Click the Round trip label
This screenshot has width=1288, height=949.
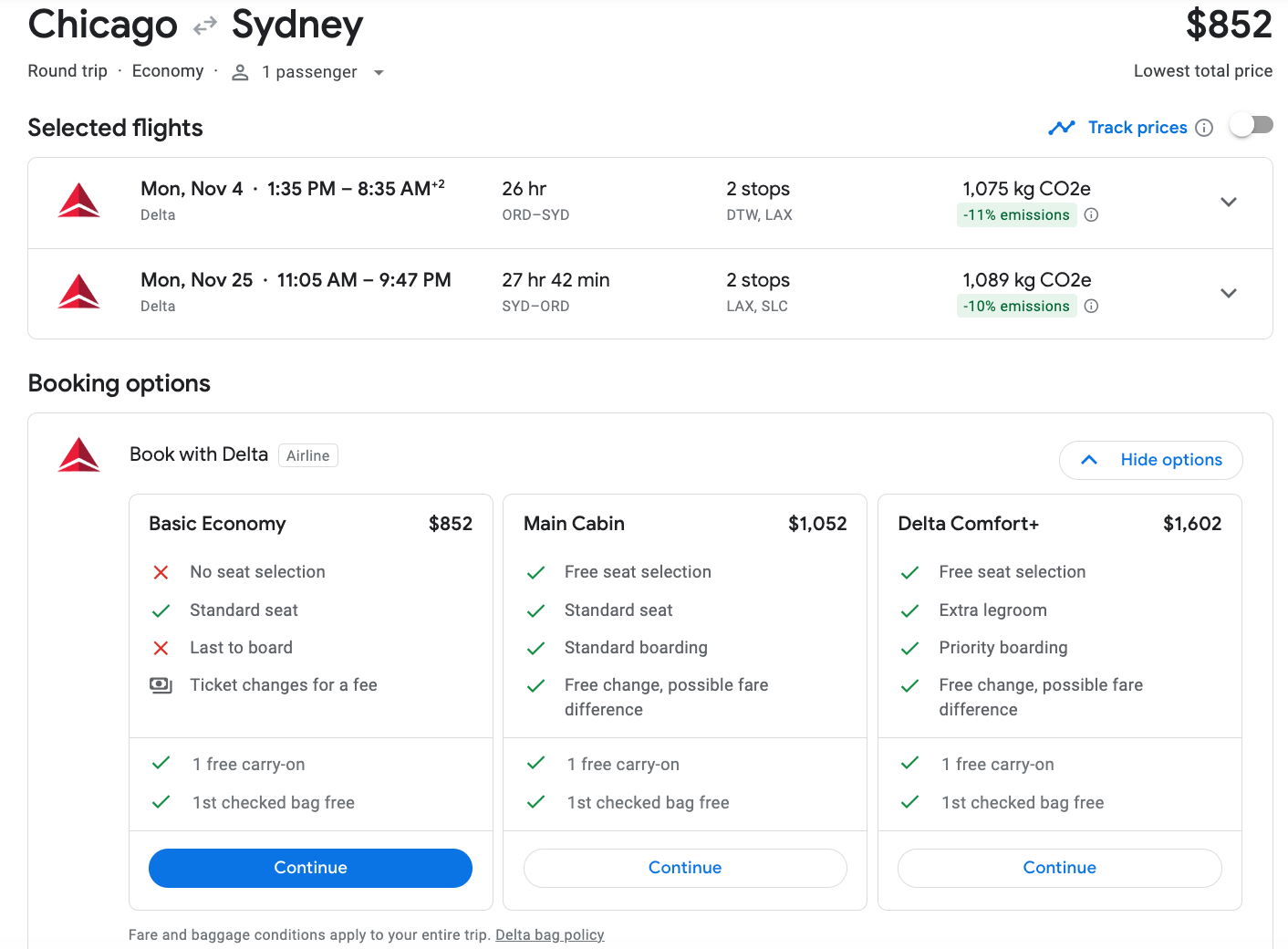click(68, 71)
